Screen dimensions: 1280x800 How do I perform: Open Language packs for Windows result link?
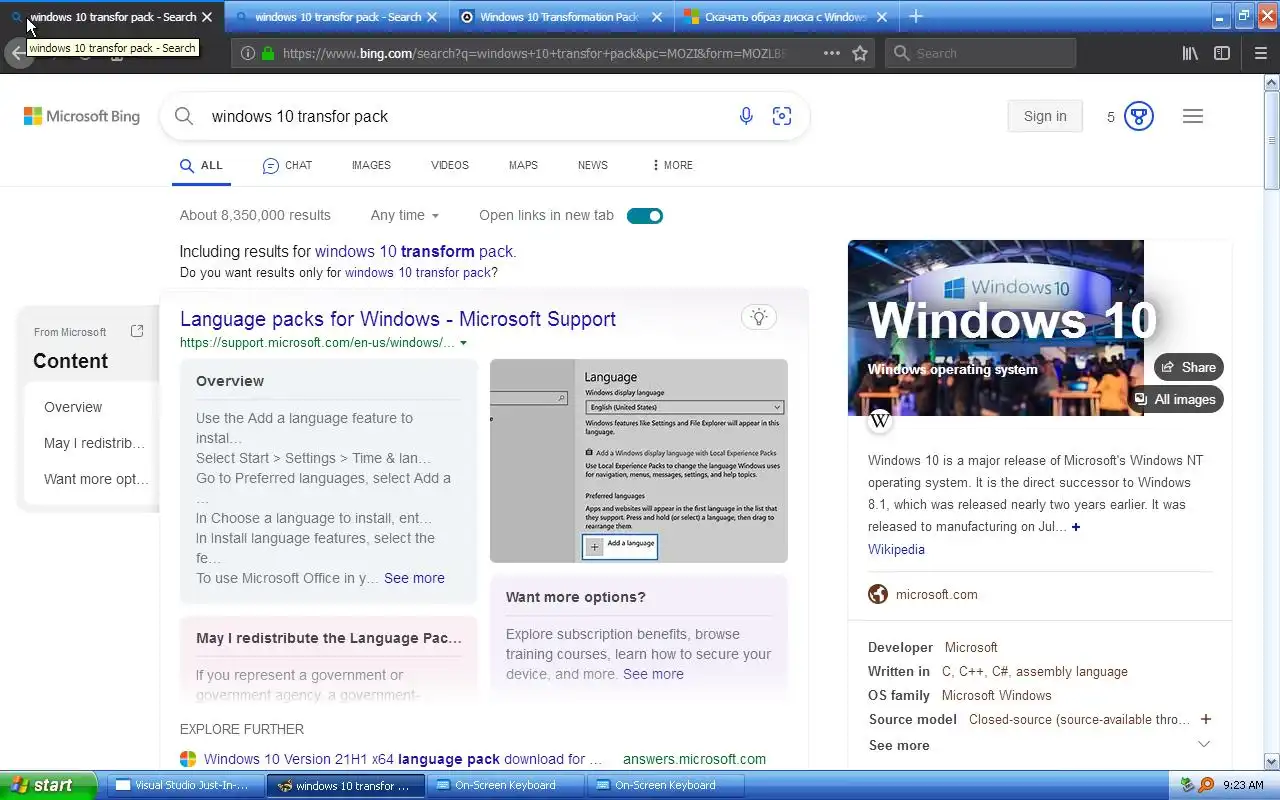pyautogui.click(x=398, y=319)
